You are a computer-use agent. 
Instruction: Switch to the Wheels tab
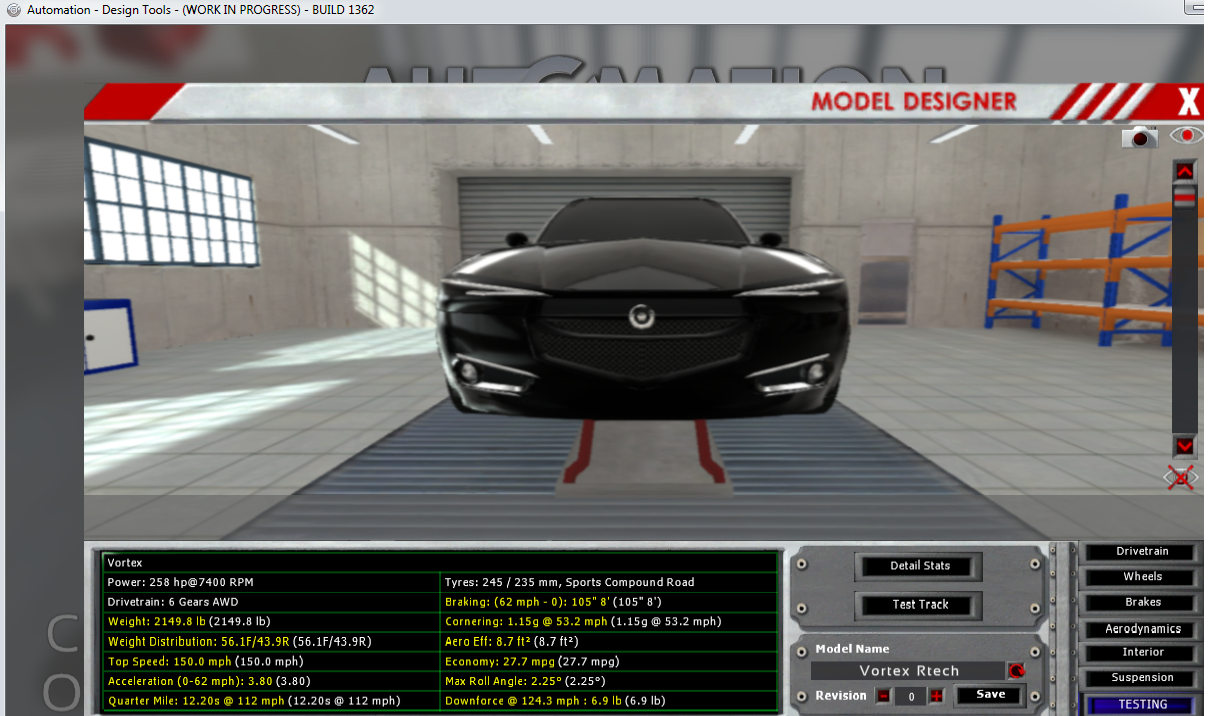pos(1142,577)
